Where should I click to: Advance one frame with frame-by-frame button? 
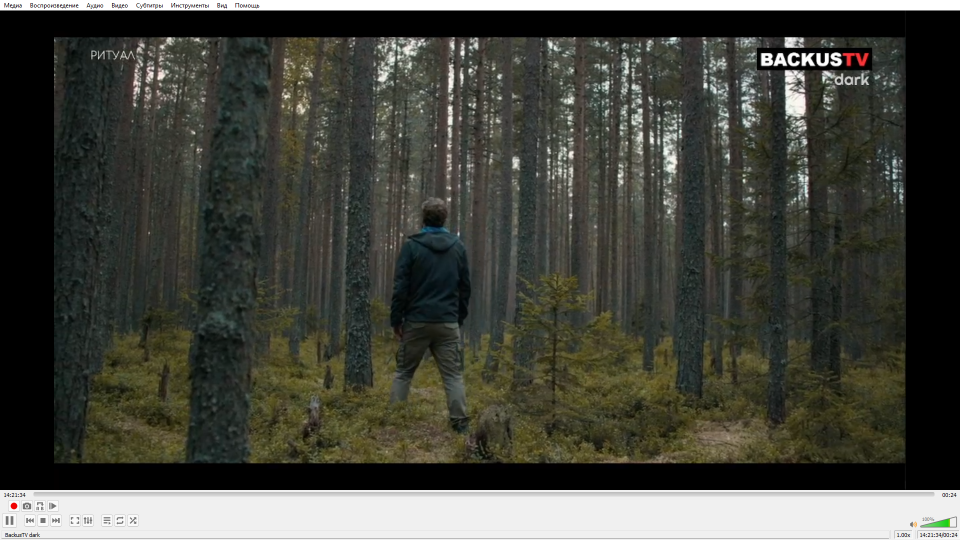click(53, 506)
